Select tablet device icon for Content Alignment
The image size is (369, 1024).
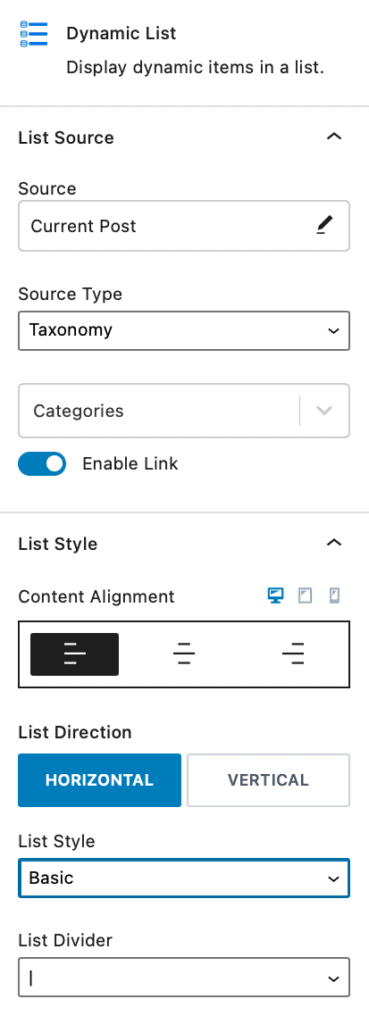pos(305,596)
